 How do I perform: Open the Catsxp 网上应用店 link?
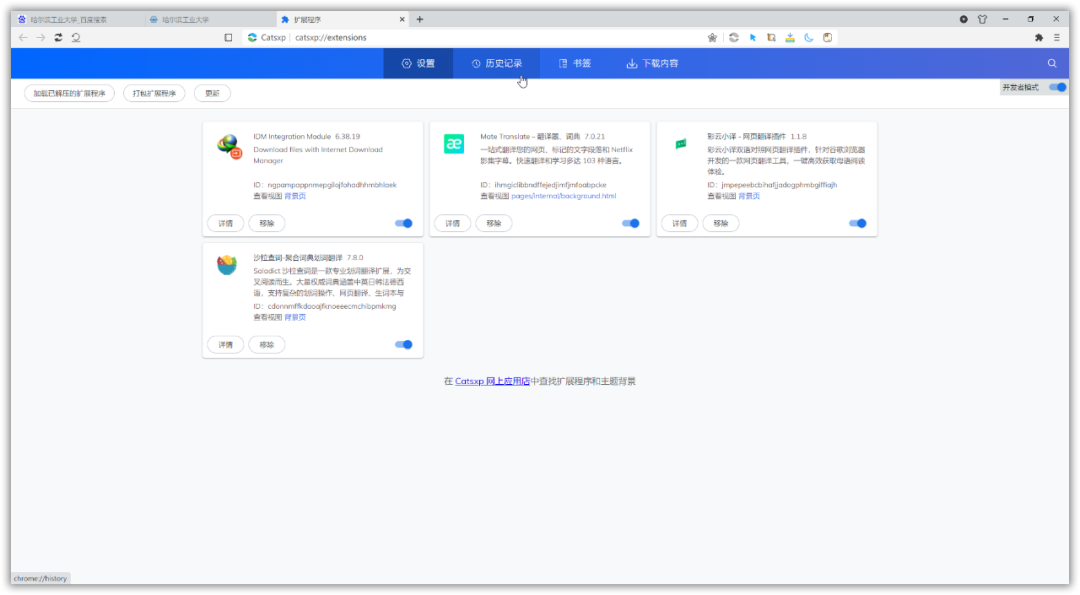click(492, 381)
